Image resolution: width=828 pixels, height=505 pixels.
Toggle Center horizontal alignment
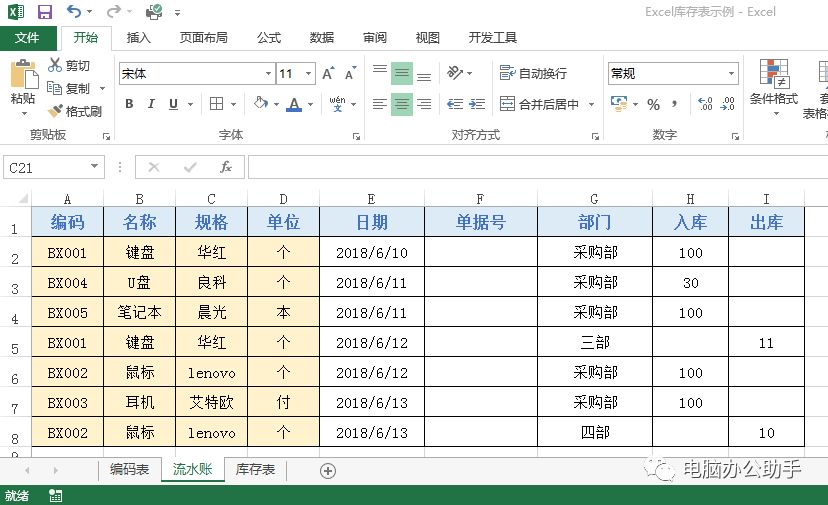coord(401,104)
